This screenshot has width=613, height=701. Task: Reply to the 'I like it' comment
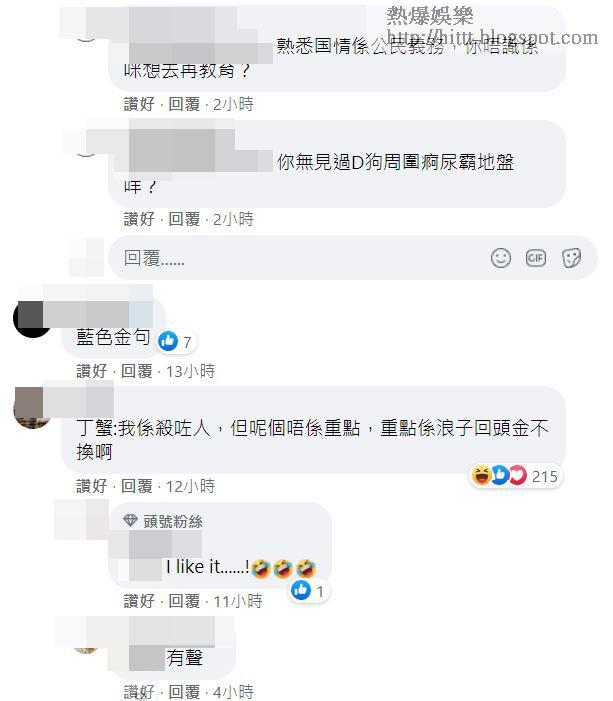[x=184, y=601]
